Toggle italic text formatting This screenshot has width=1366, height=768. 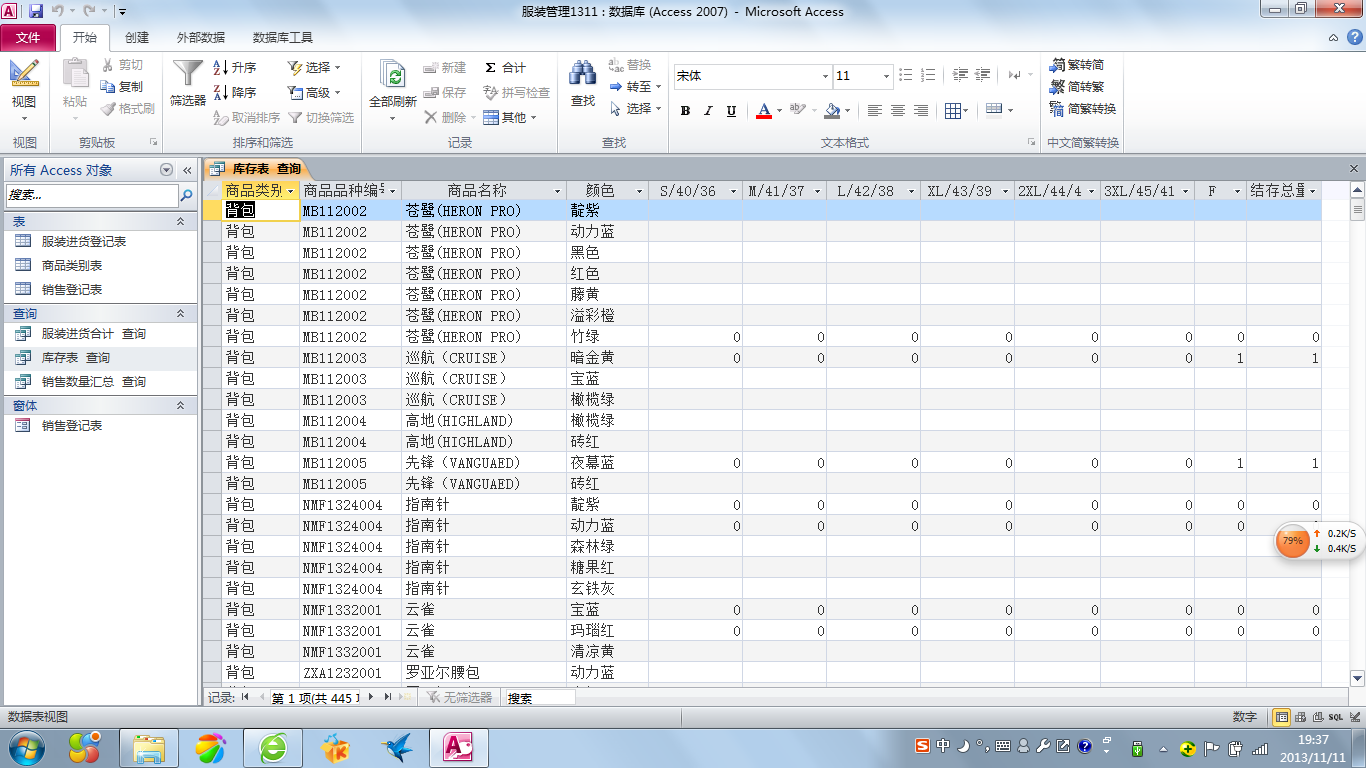708,111
